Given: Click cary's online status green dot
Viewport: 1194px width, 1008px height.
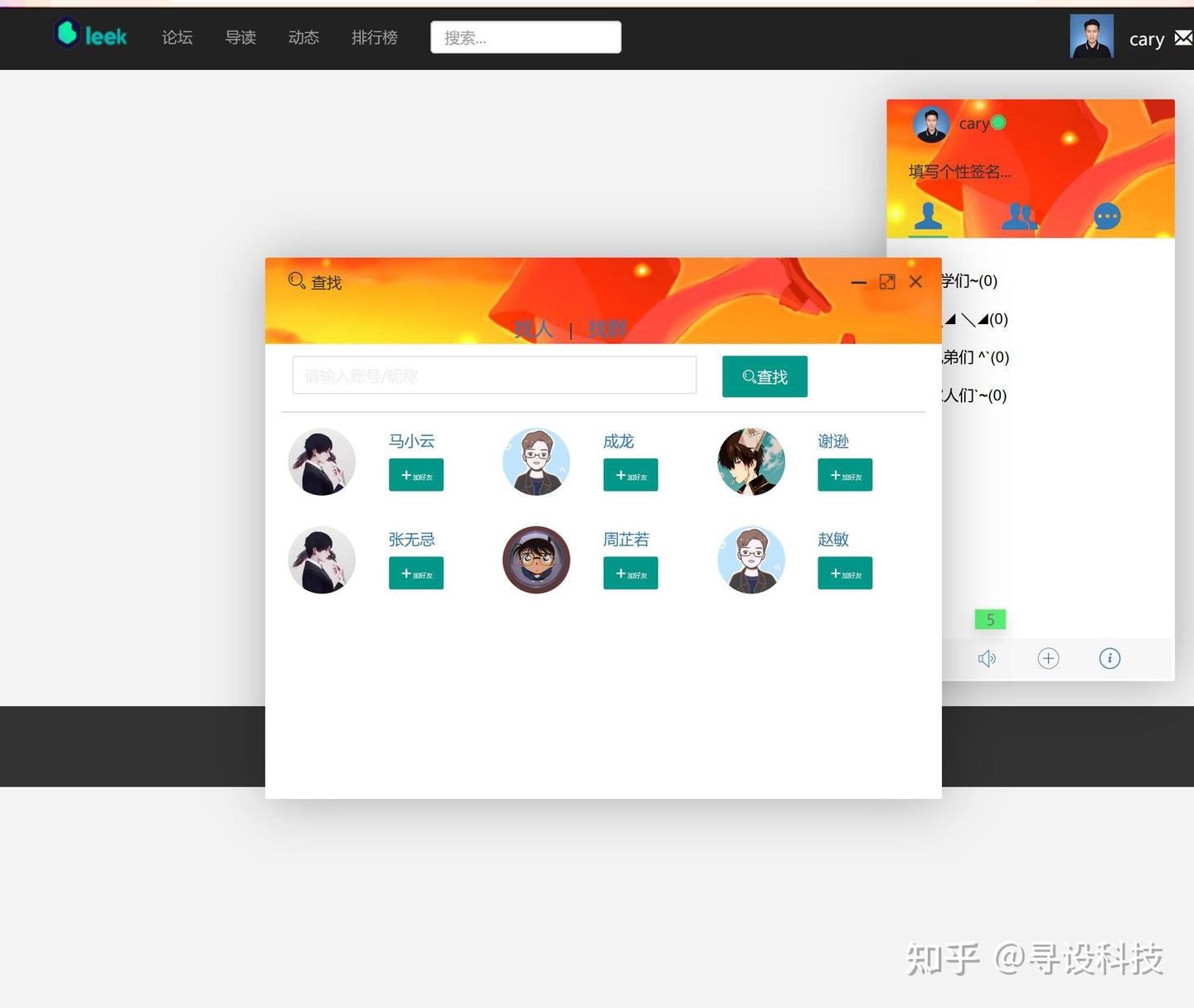Looking at the screenshot, I should [1000, 122].
